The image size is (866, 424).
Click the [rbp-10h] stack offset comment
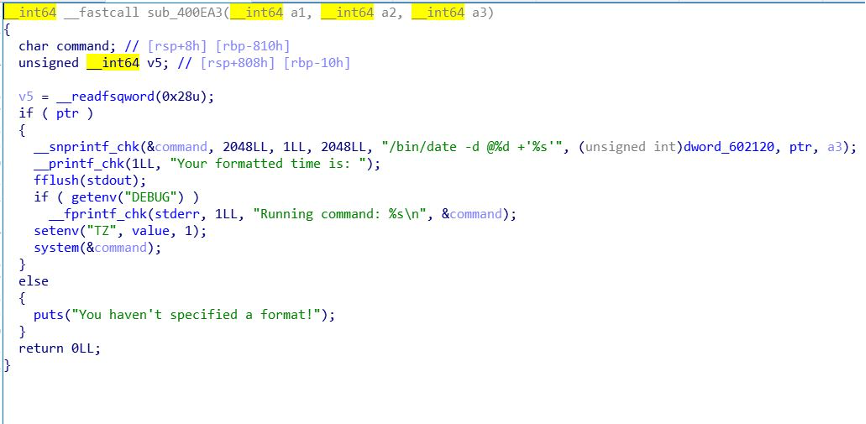pyautogui.click(x=317, y=63)
